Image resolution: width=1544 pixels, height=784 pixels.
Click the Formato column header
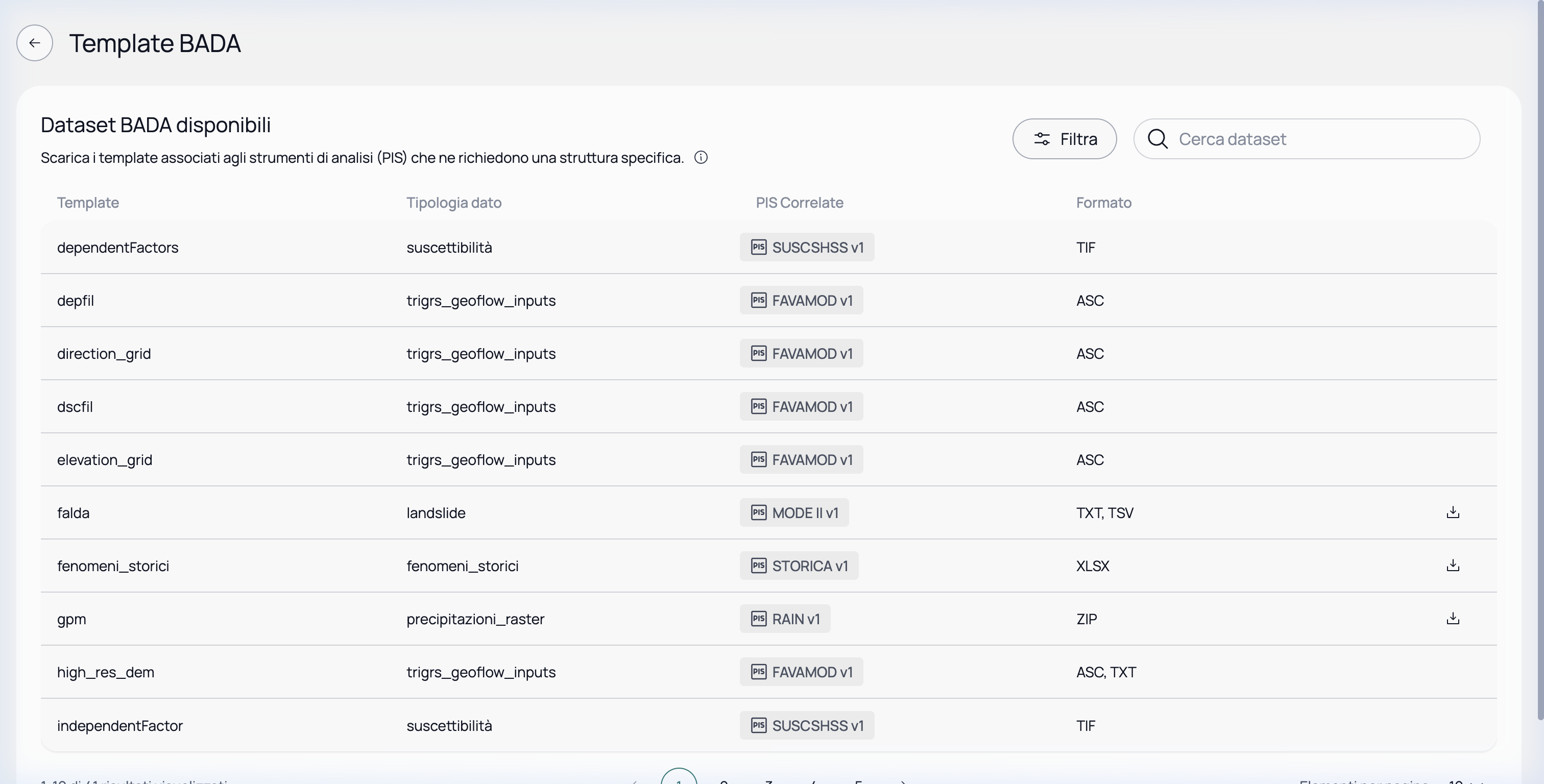click(x=1103, y=203)
